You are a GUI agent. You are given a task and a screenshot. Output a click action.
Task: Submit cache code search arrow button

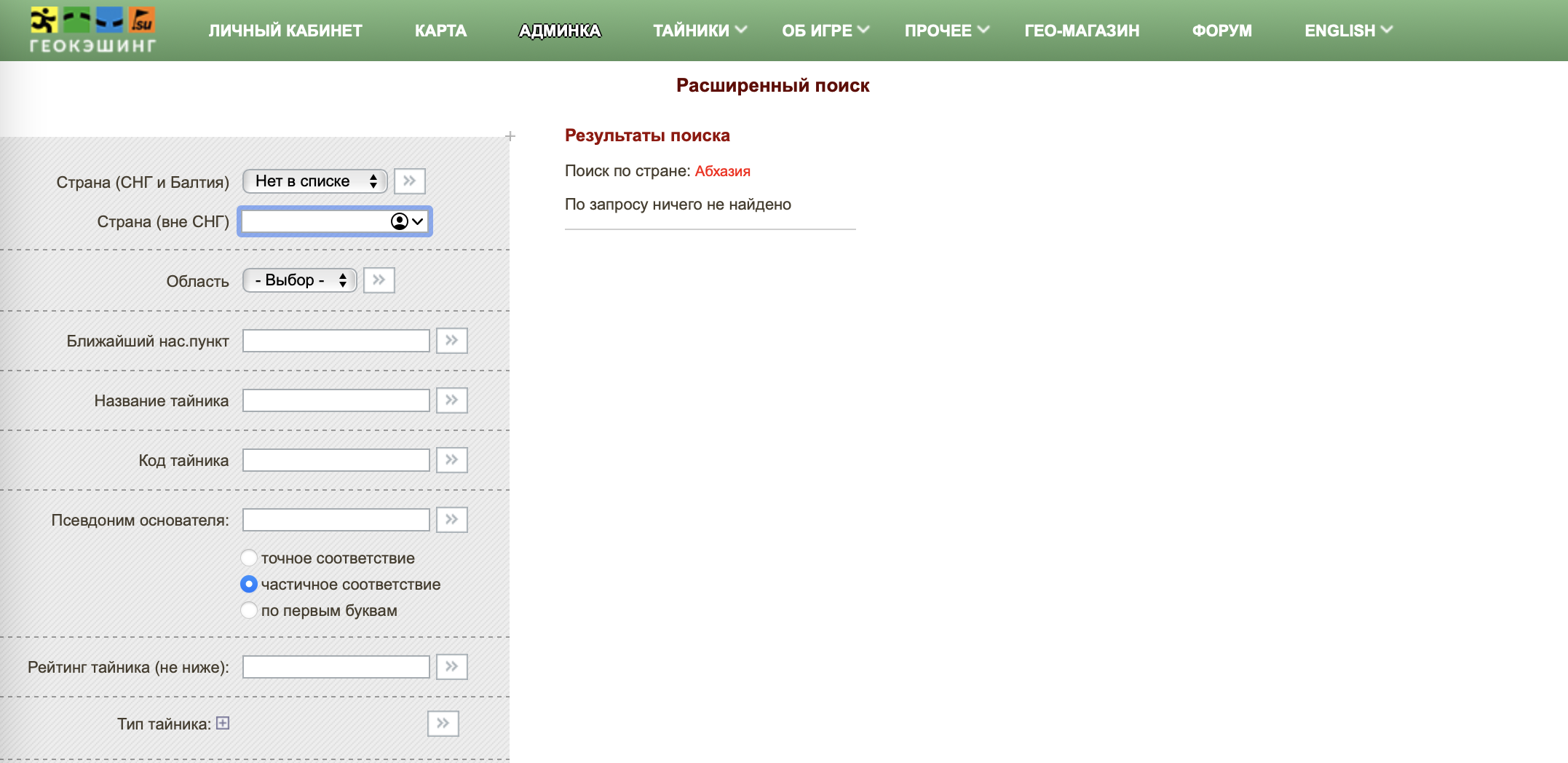point(452,460)
